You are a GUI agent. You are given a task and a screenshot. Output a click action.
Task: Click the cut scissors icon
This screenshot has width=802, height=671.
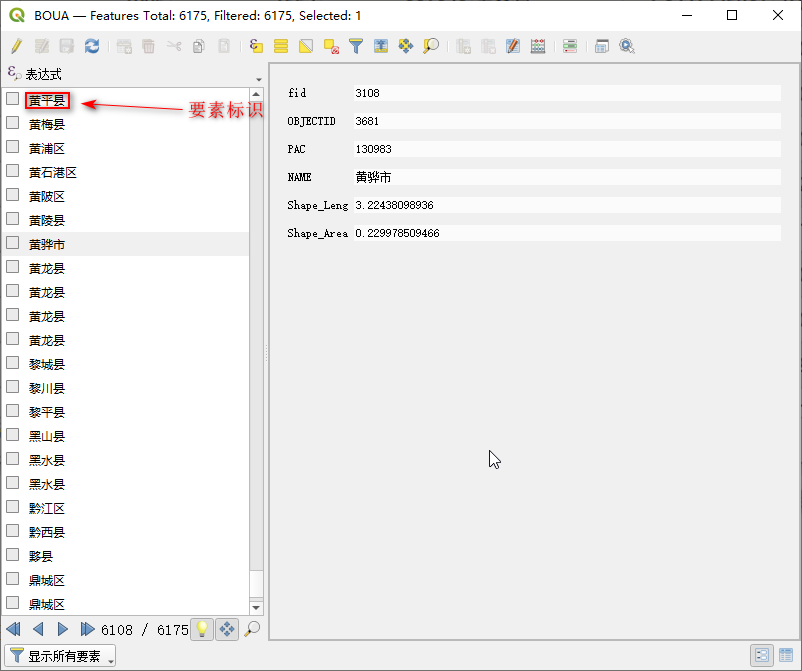[174, 46]
